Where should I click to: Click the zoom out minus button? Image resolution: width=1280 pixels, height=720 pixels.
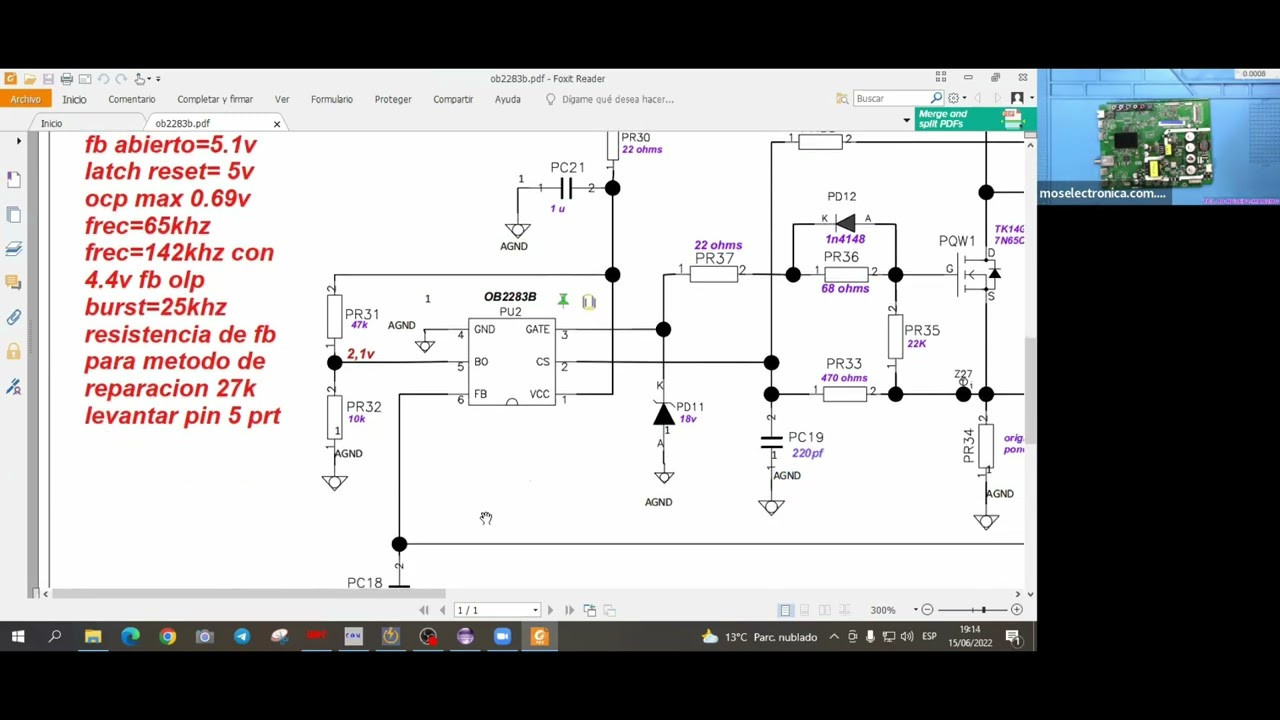pyautogui.click(x=927, y=610)
